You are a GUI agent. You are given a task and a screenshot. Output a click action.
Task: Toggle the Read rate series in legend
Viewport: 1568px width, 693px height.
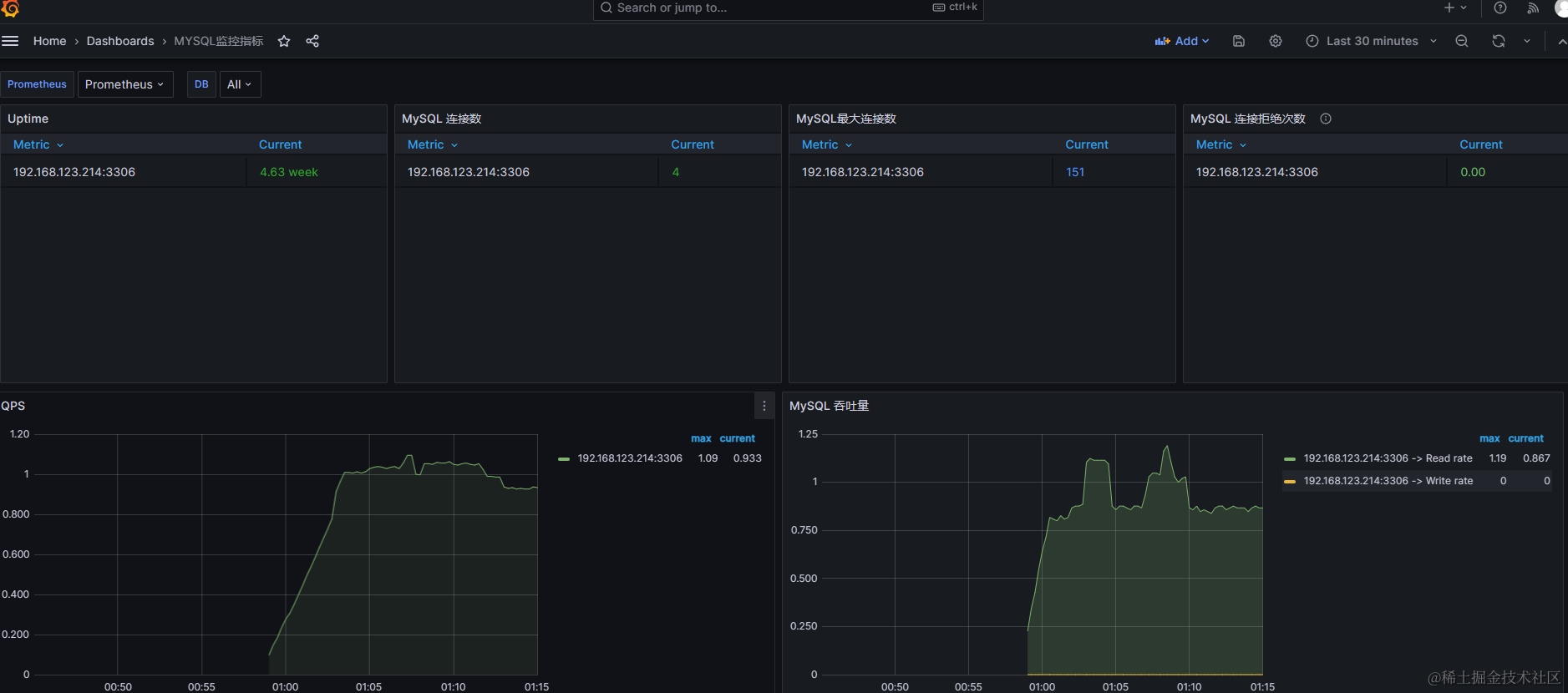pyautogui.click(x=1388, y=458)
